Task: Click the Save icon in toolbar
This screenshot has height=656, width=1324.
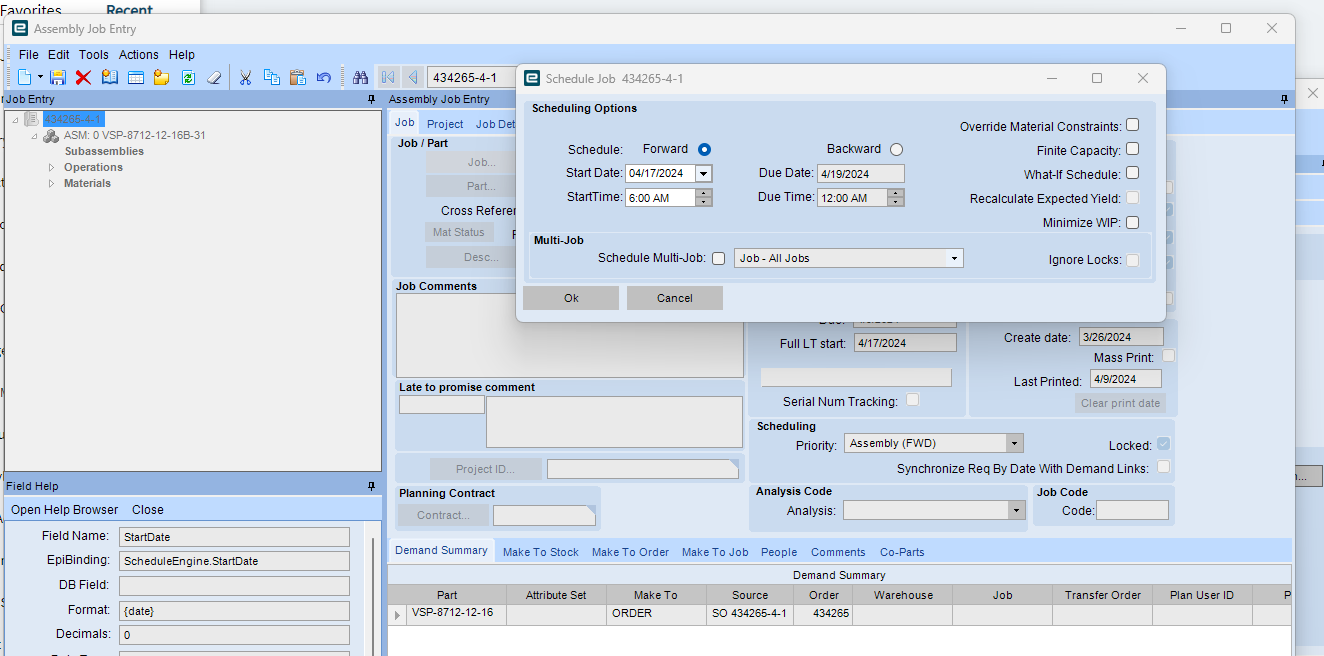Action: [x=57, y=78]
